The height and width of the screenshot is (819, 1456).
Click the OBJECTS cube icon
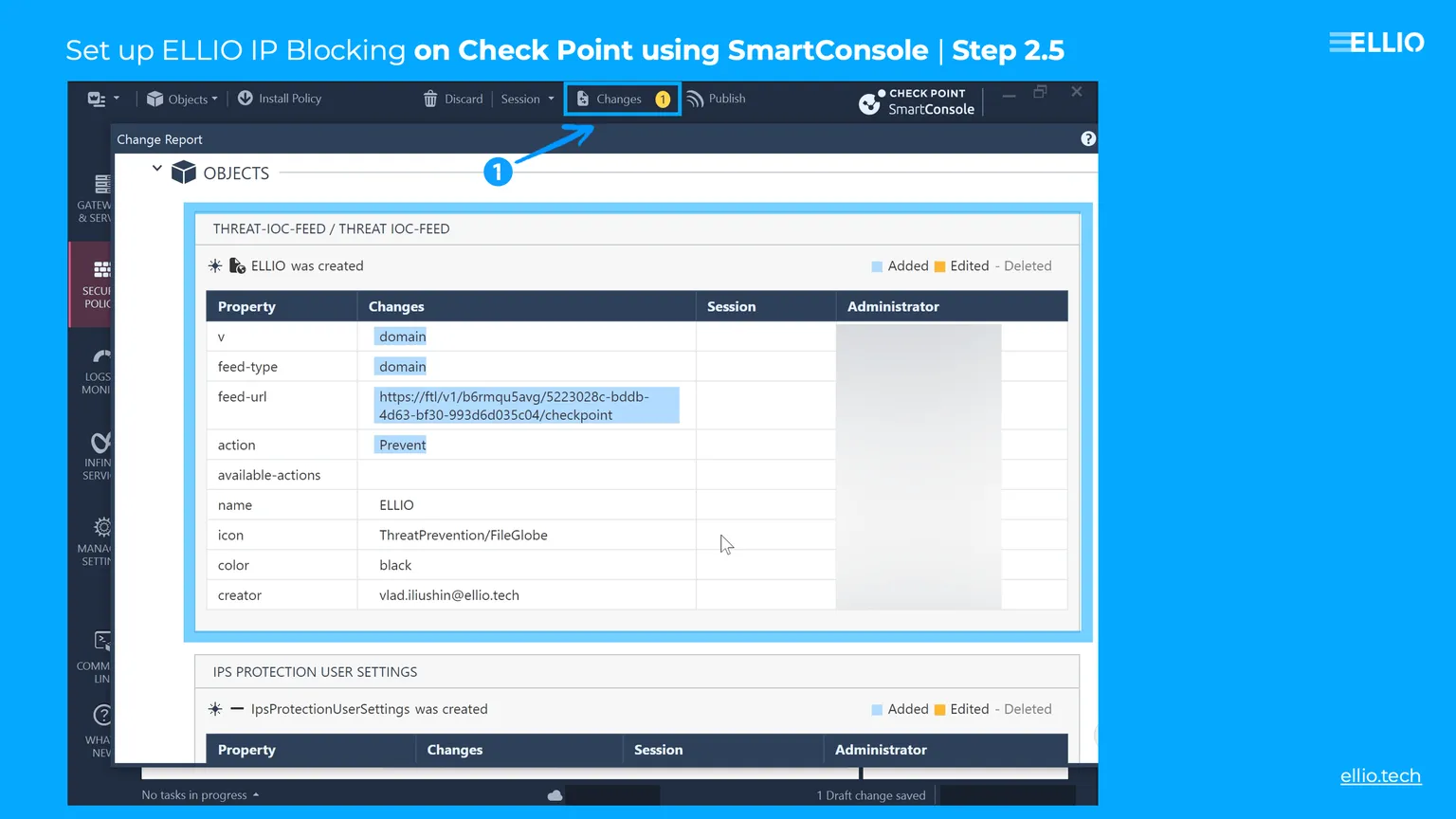pos(184,173)
